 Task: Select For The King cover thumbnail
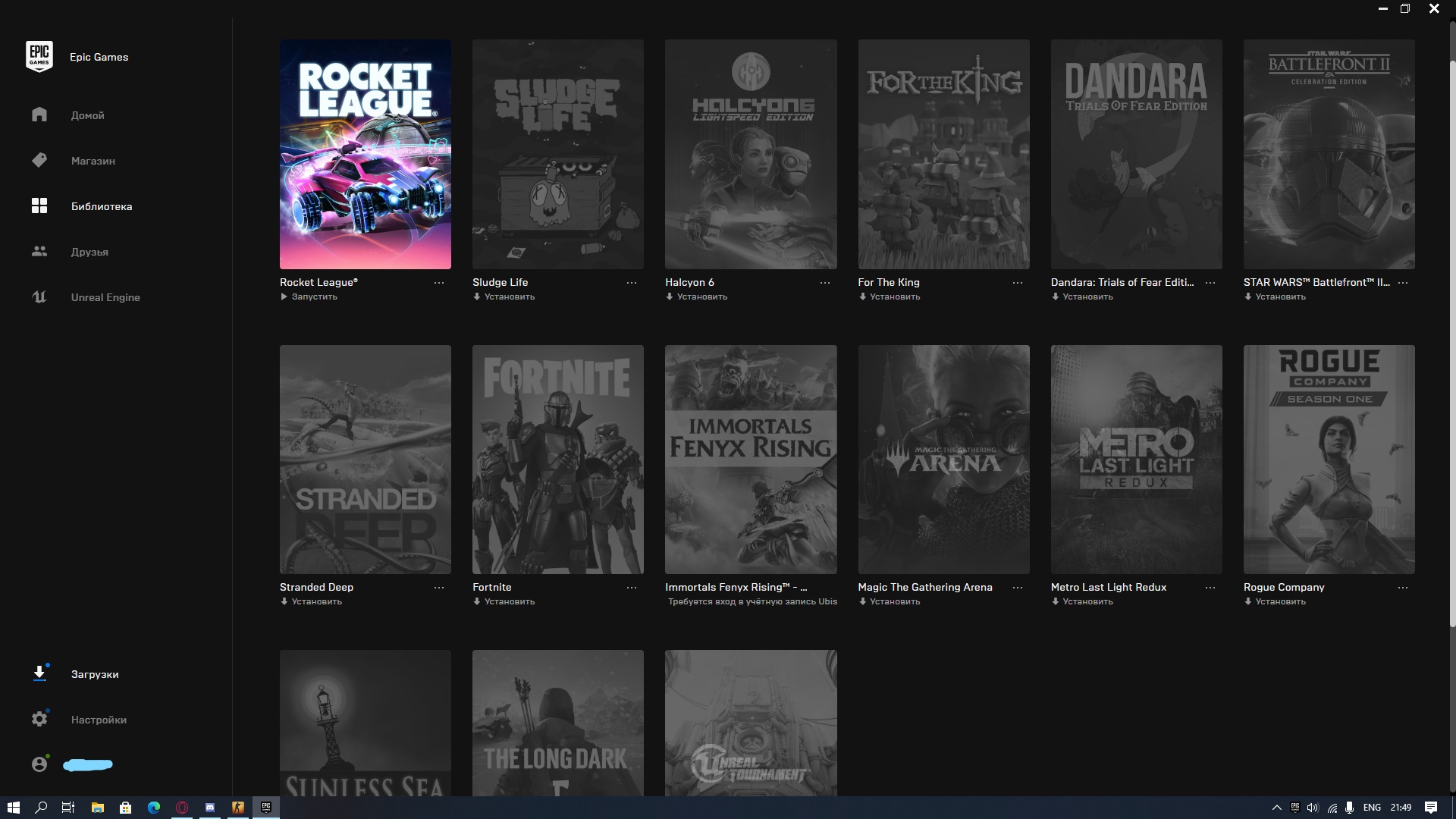[x=944, y=154]
